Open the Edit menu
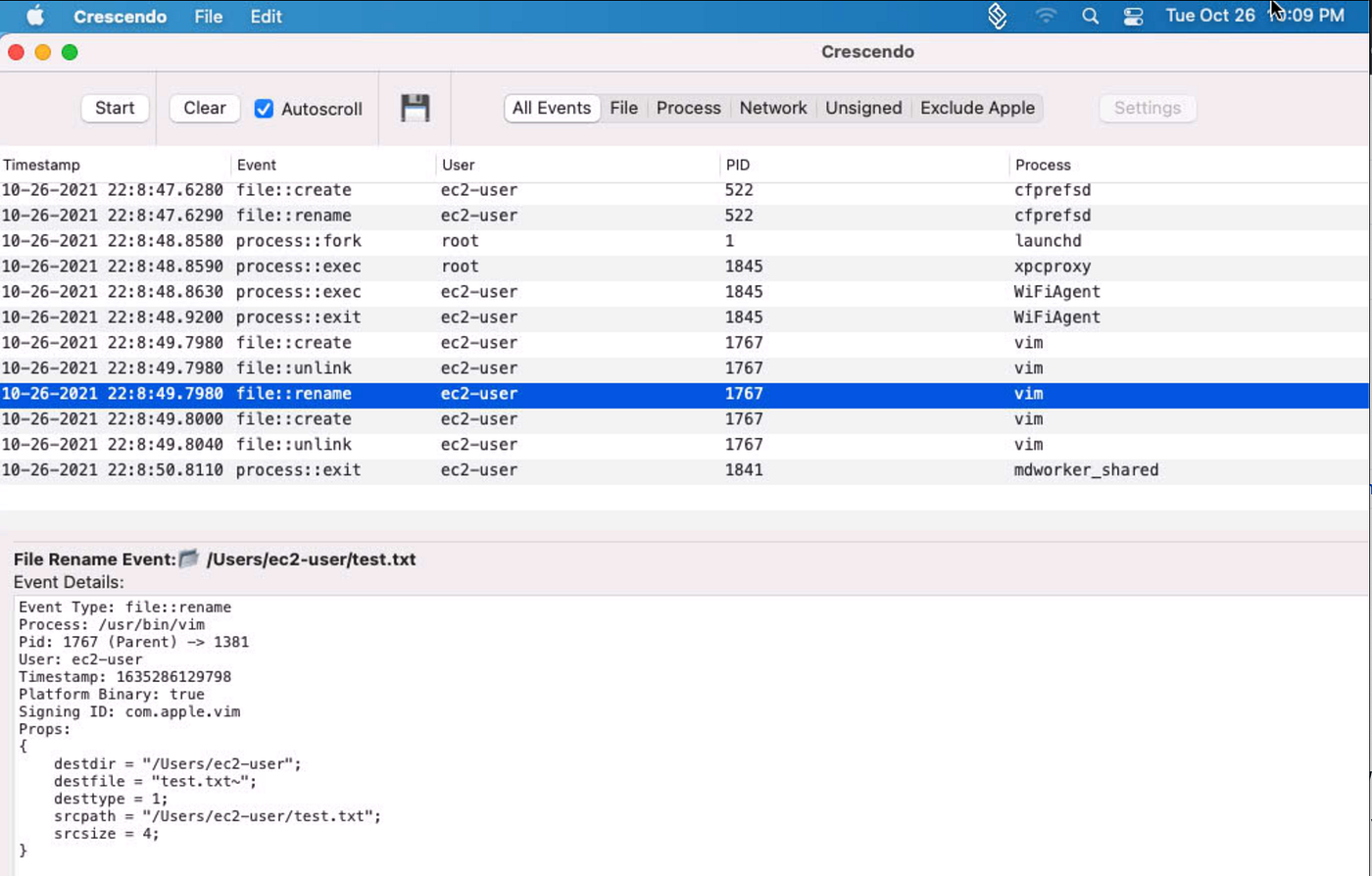 [266, 17]
